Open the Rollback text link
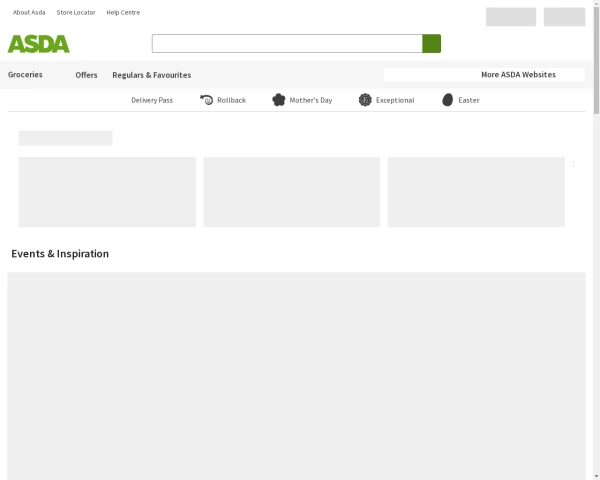This screenshot has width=600, height=480. tap(232, 100)
